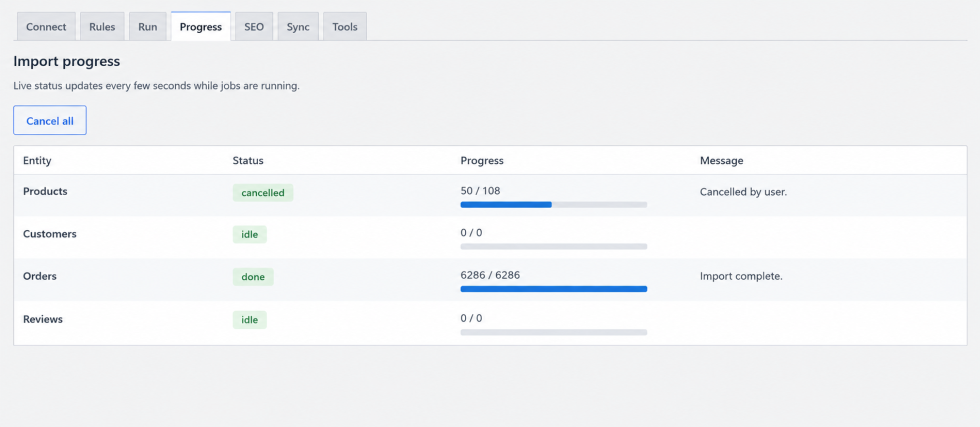Select the Progress tab
This screenshot has width=980, height=427.
[x=201, y=27]
